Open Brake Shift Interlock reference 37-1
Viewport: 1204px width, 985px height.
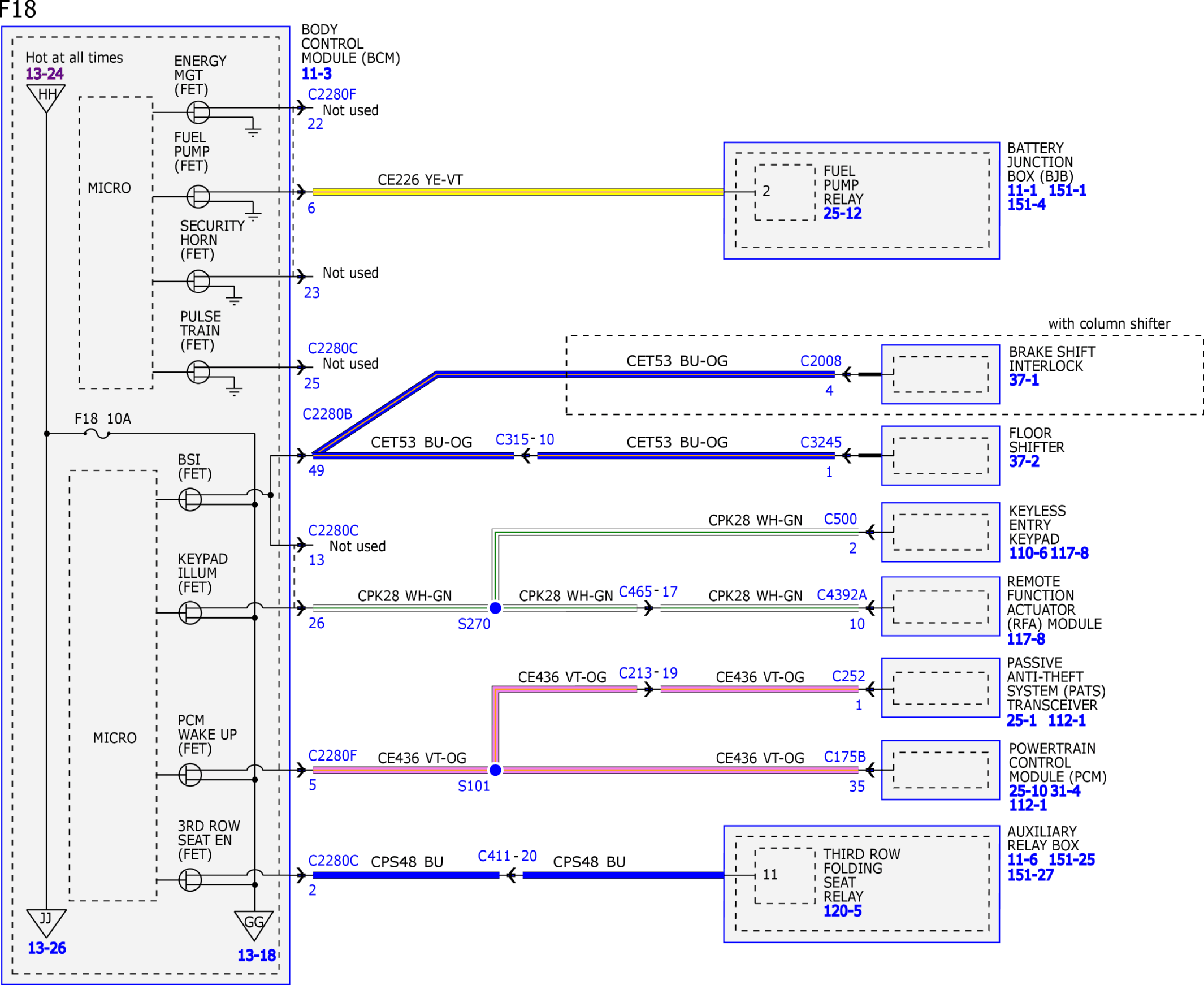(x=1024, y=379)
